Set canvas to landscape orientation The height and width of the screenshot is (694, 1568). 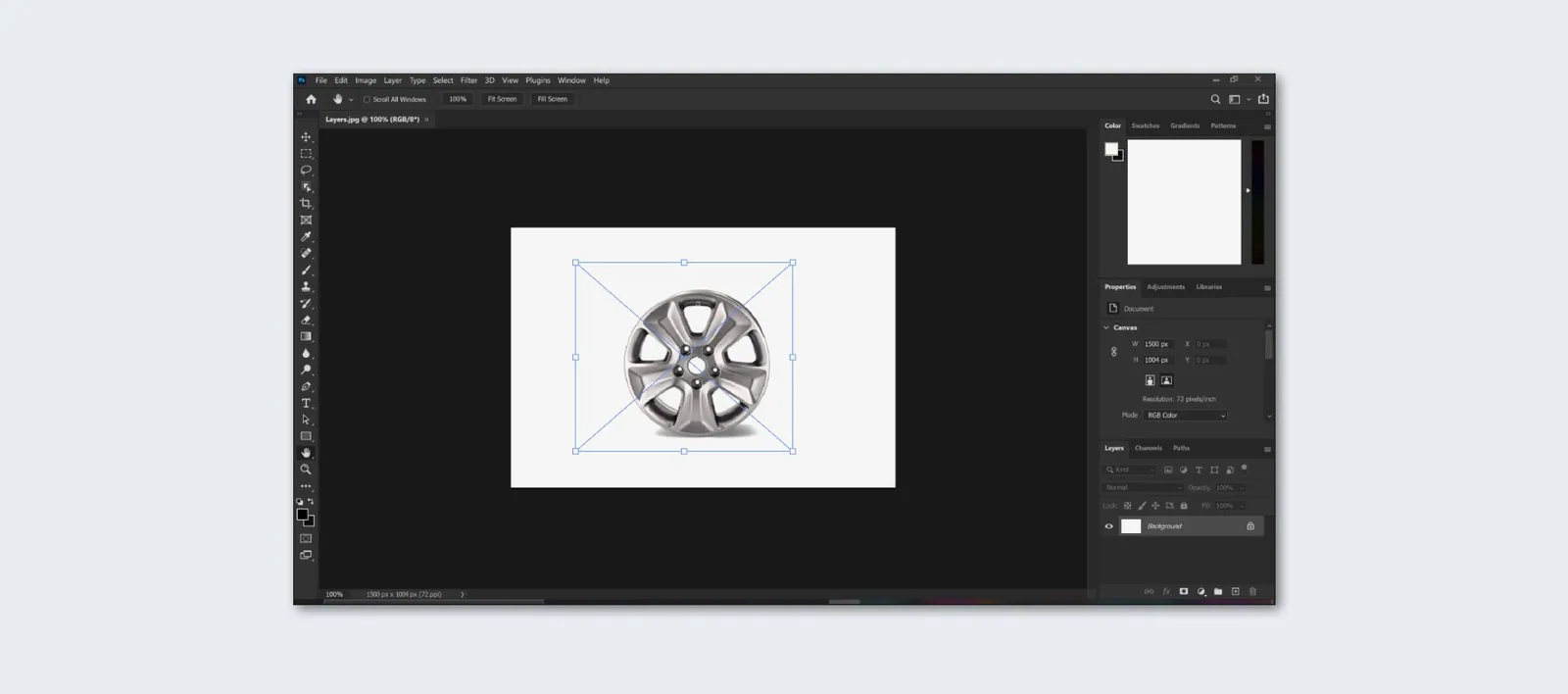click(x=1166, y=380)
